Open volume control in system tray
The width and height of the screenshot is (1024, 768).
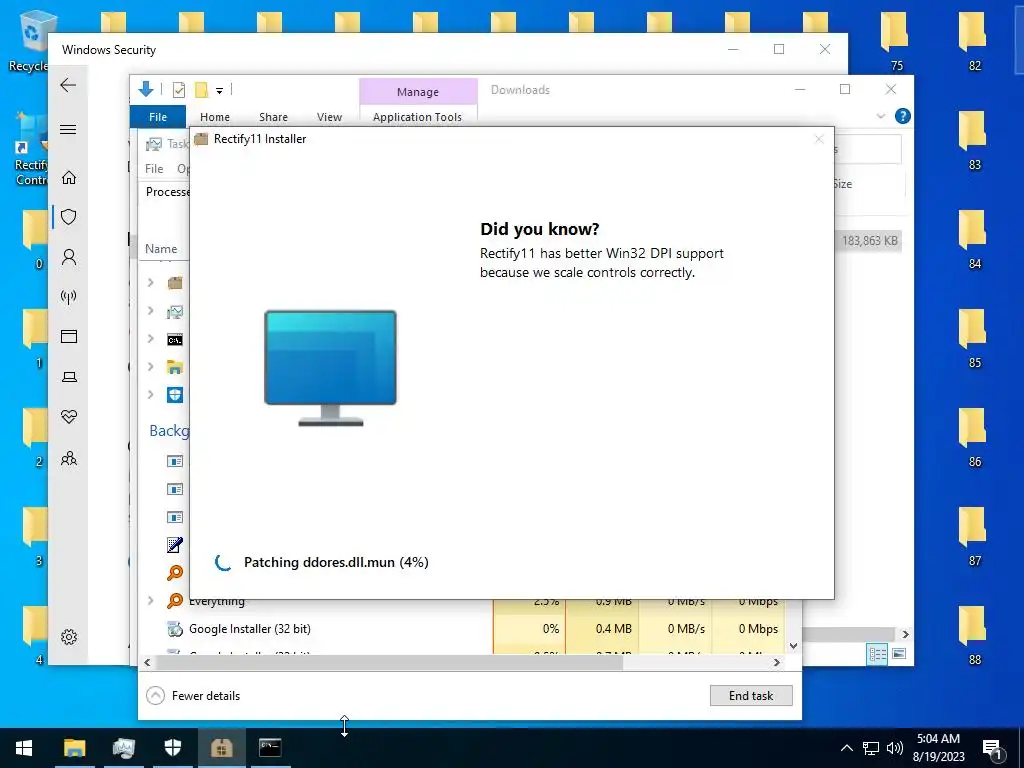click(x=895, y=748)
